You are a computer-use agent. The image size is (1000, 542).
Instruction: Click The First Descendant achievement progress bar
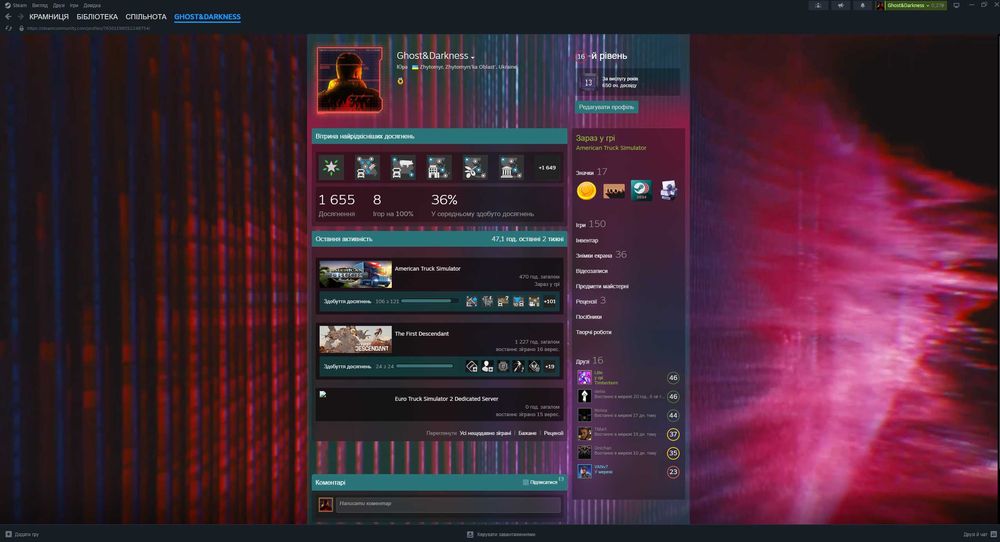click(x=424, y=366)
